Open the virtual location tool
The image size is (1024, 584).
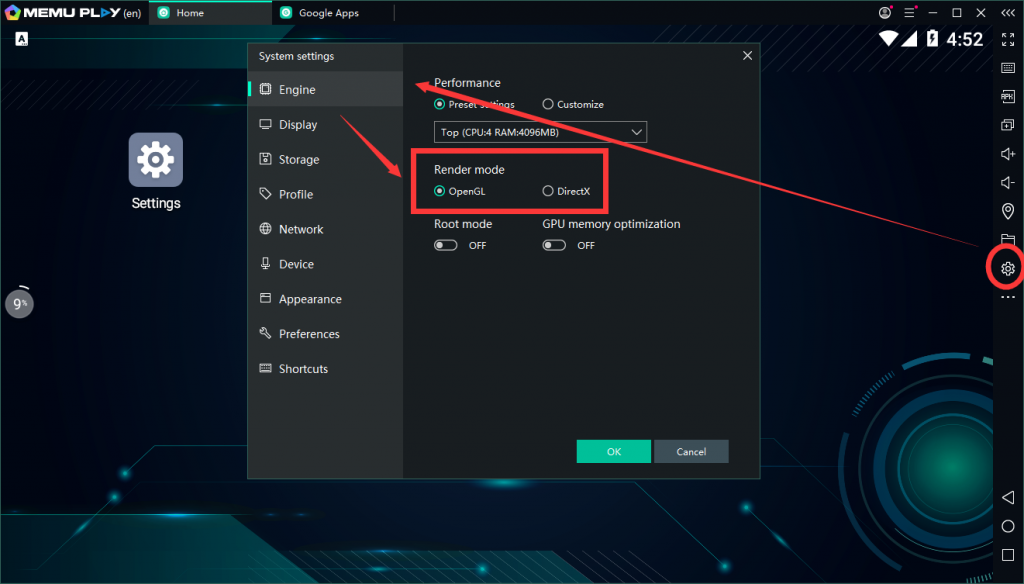click(1007, 211)
